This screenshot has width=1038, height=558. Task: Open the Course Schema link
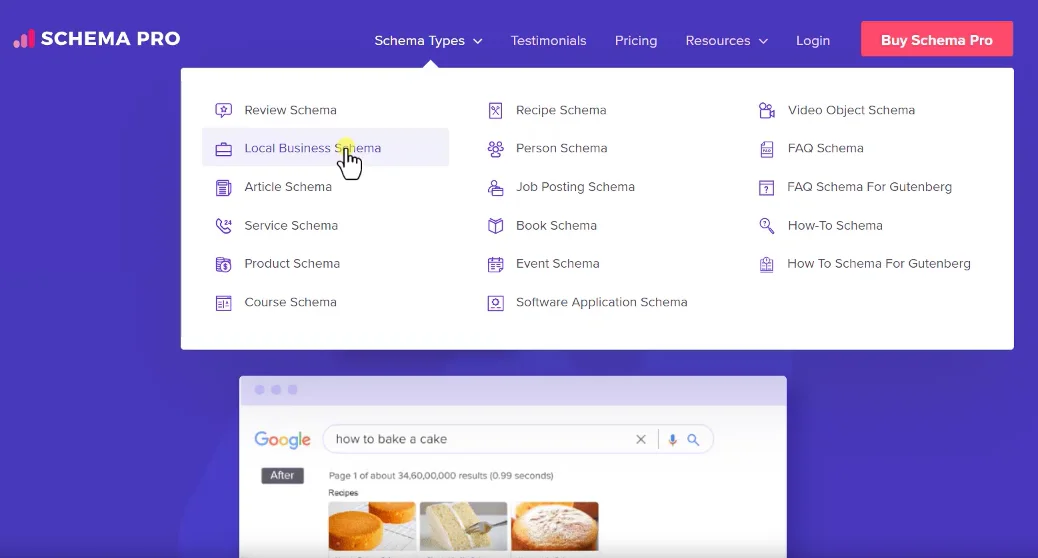[290, 302]
